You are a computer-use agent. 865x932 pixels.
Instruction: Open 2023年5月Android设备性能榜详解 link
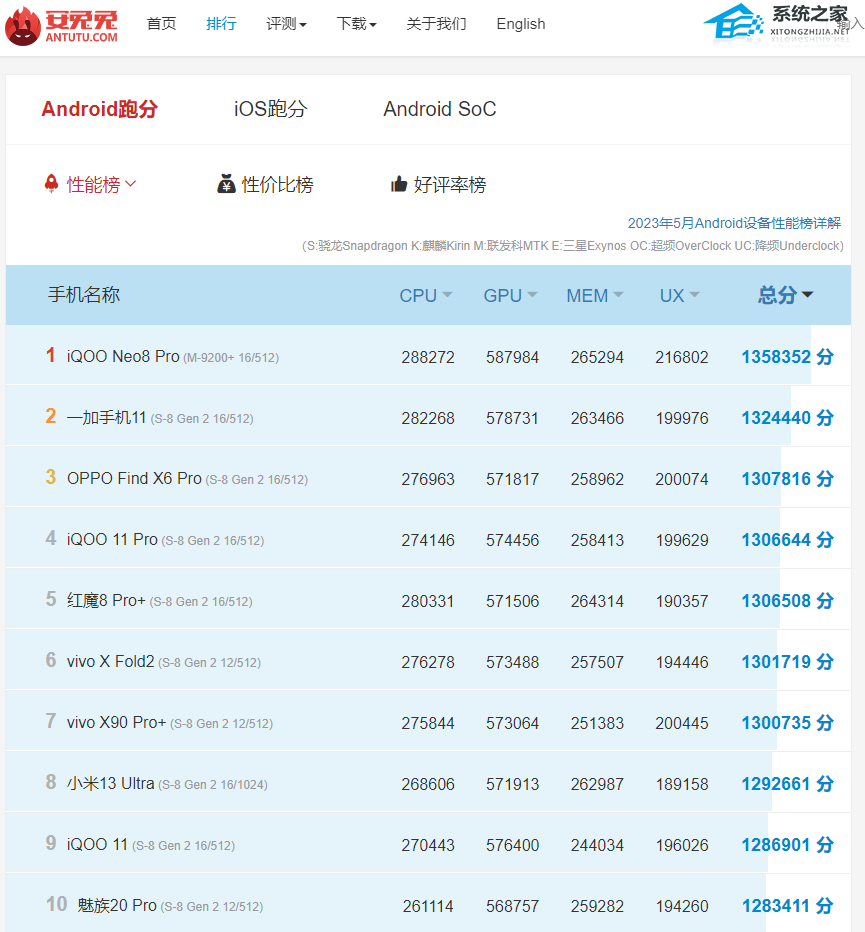pyautogui.click(x=734, y=223)
